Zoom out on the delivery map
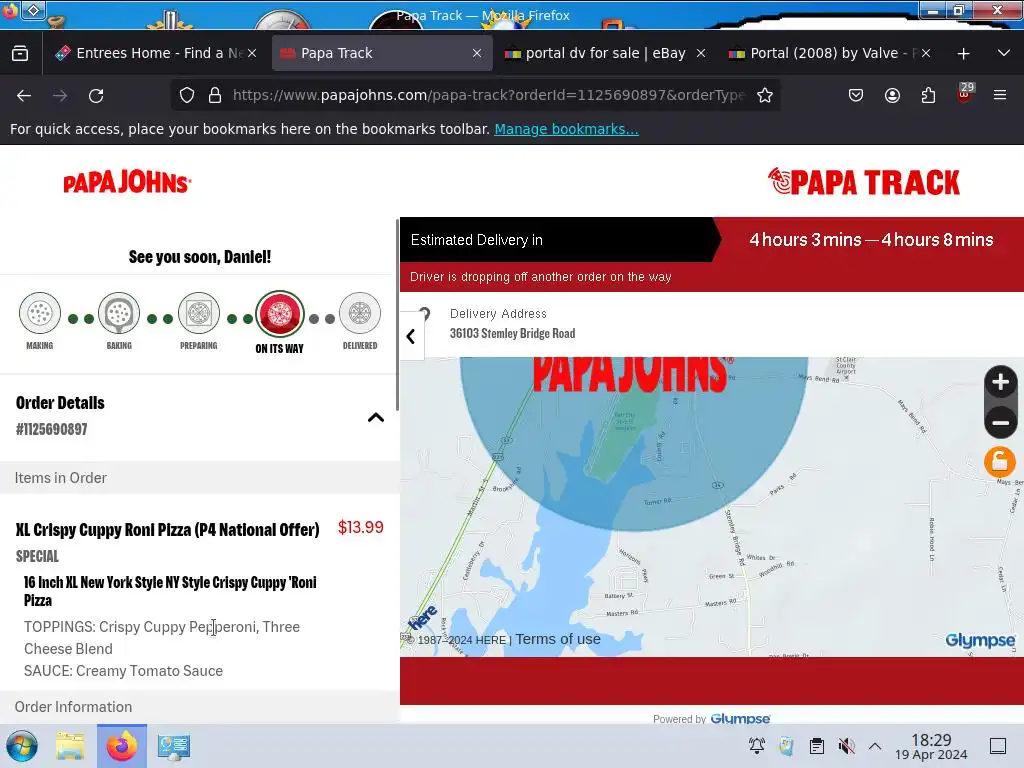 point(1000,423)
